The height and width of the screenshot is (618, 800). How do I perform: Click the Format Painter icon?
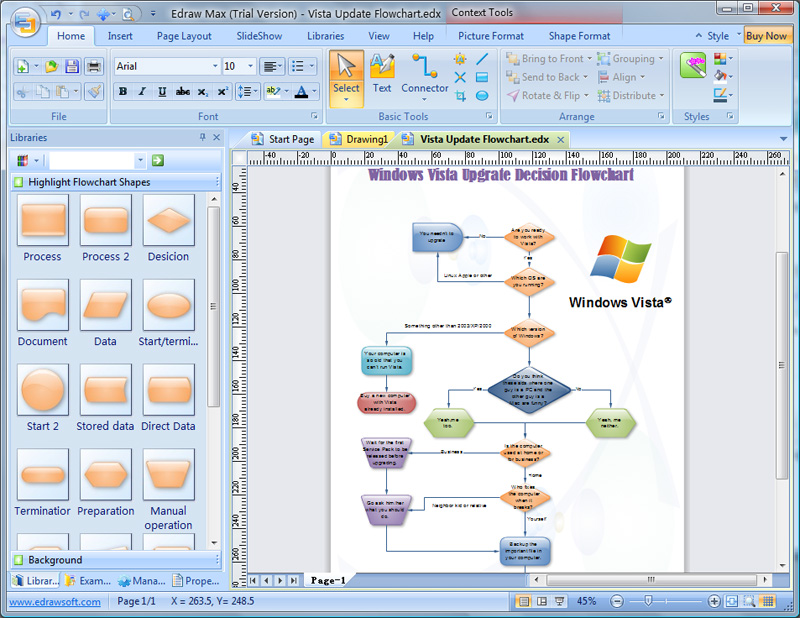click(93, 92)
